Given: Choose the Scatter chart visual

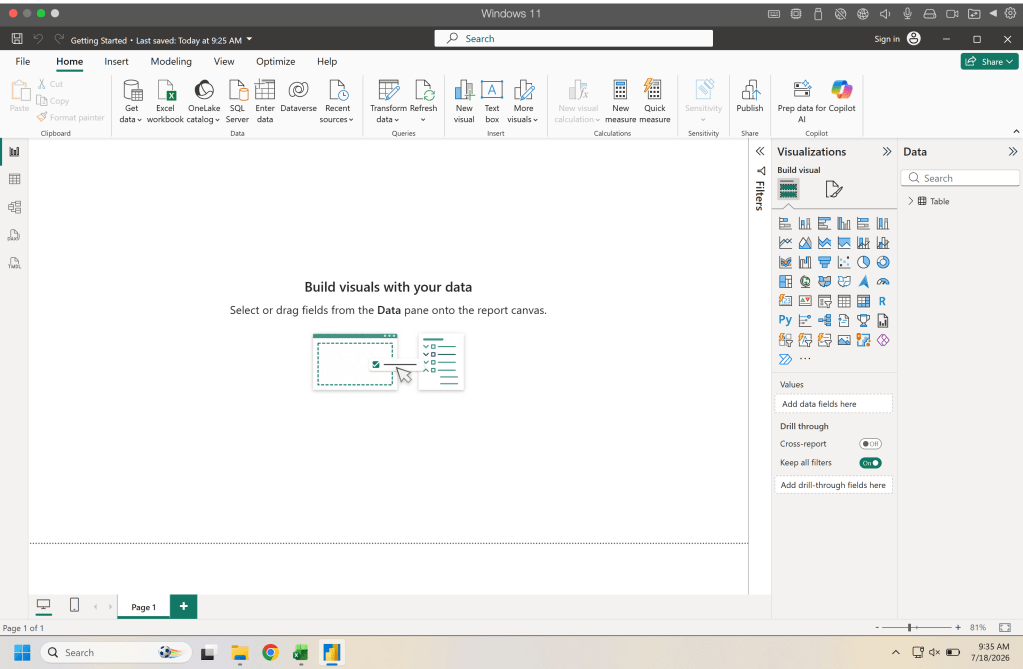Looking at the screenshot, I should click(x=844, y=262).
